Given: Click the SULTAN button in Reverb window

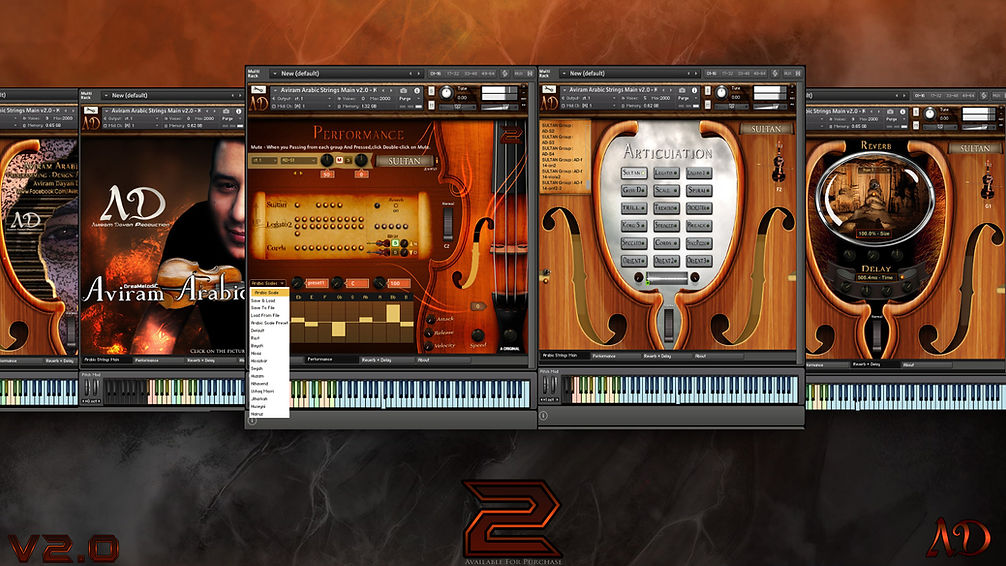Looking at the screenshot, I should (975, 148).
